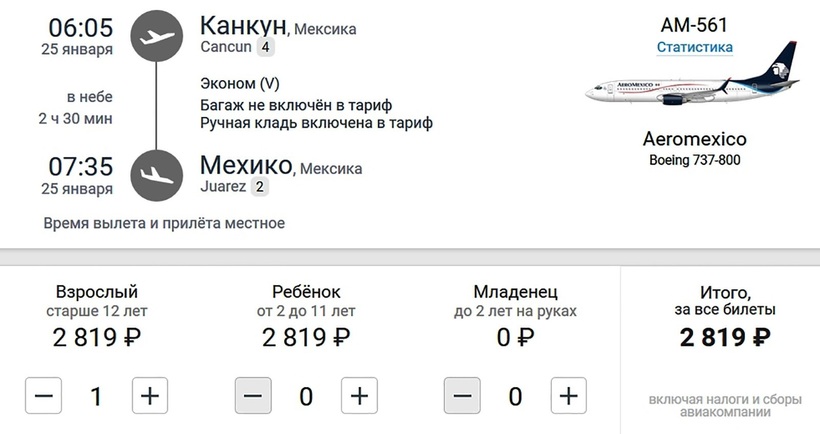
Task: Click the adult ticket price 2 819 ₽
Action: coord(96,337)
